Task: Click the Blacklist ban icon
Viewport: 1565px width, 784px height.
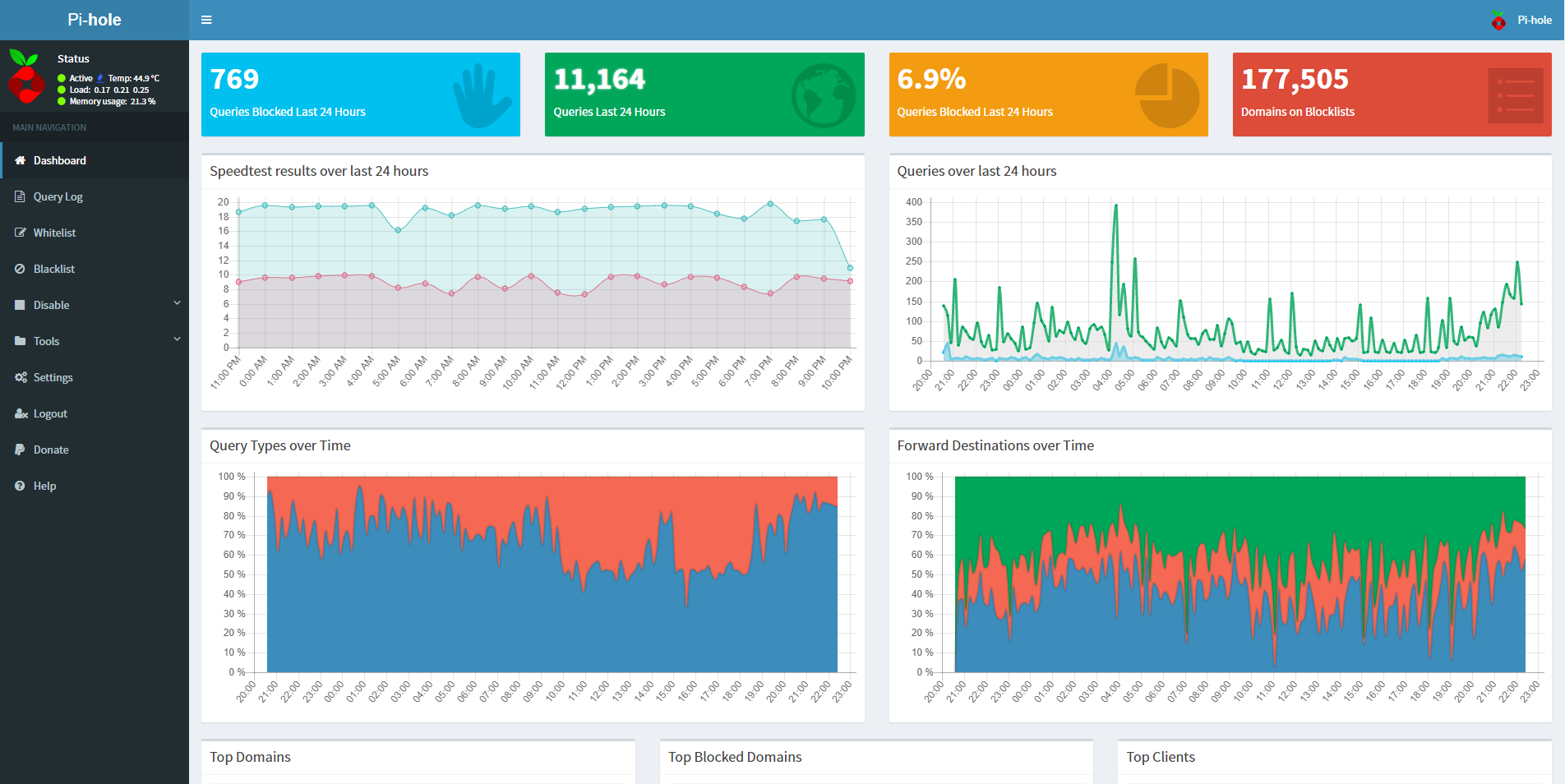Action: click(x=20, y=269)
